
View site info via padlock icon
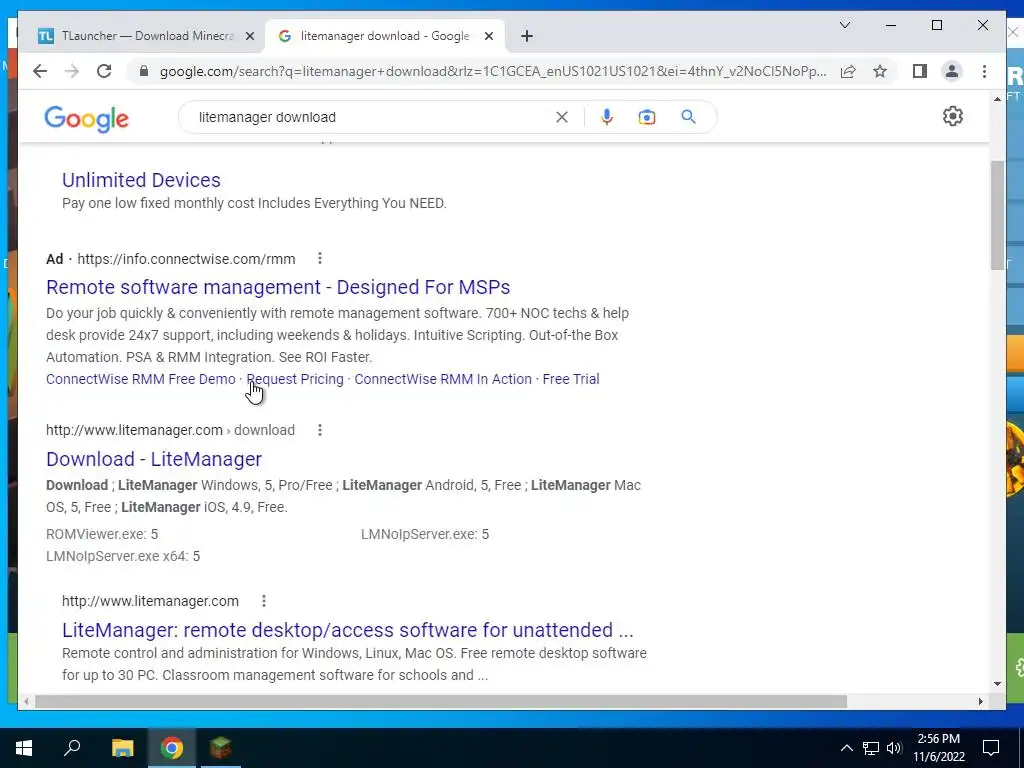pos(144,71)
